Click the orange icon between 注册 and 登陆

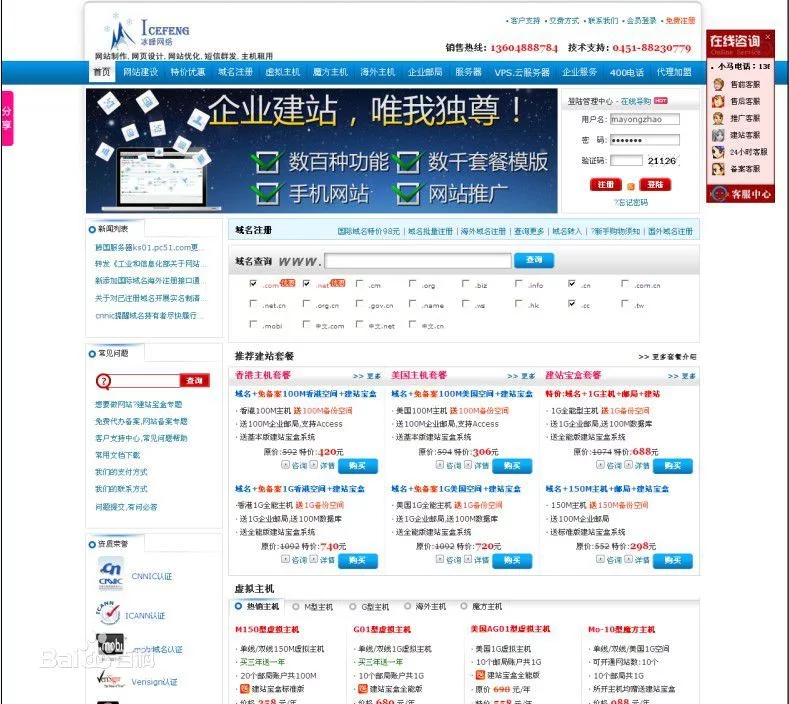click(631, 186)
